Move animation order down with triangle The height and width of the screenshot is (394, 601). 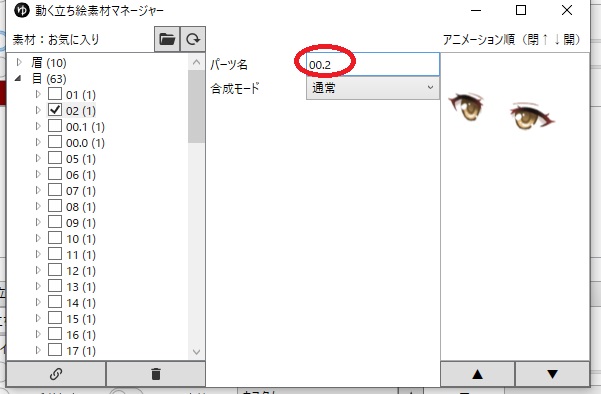552,374
